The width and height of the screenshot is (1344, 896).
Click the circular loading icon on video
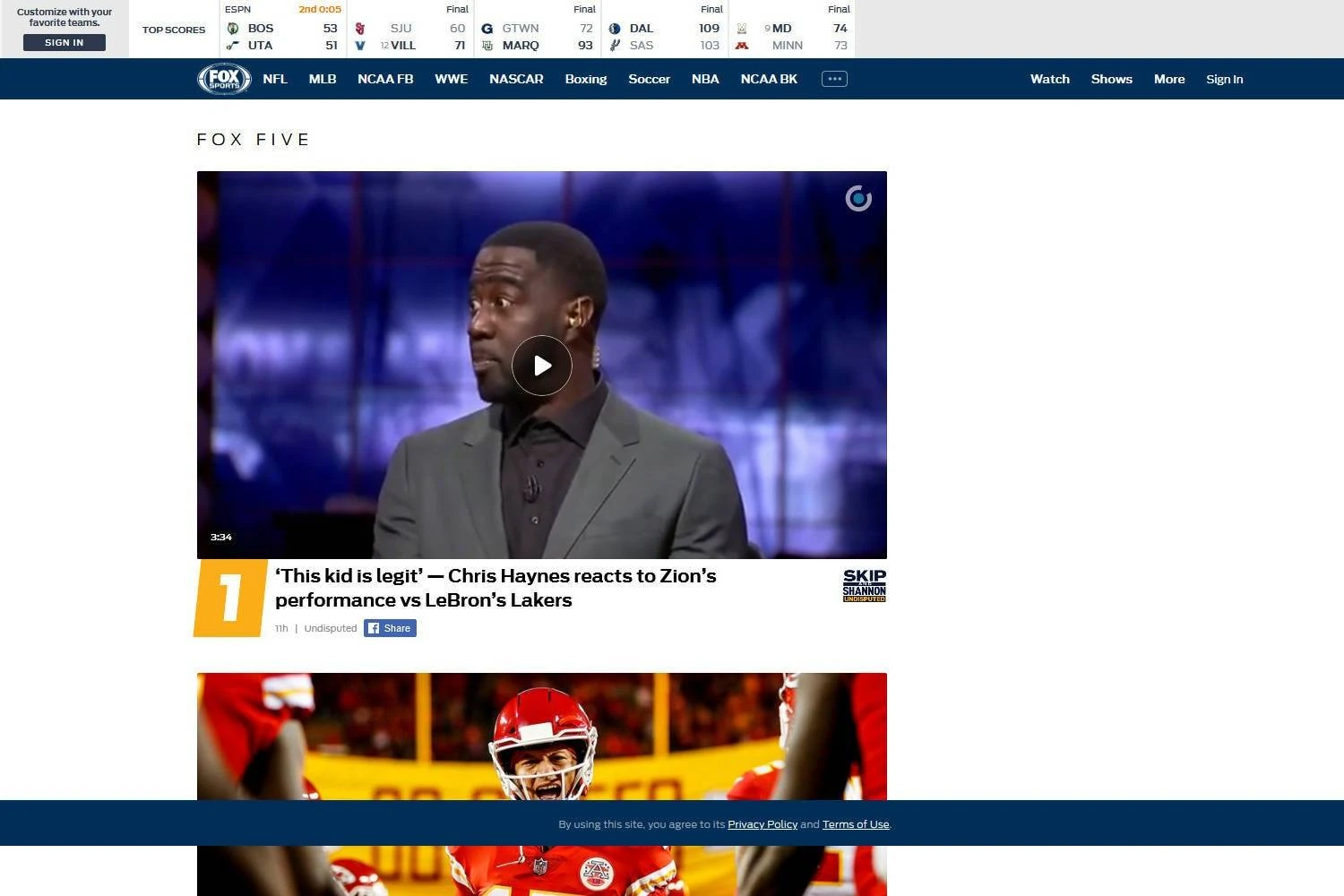pos(858,198)
